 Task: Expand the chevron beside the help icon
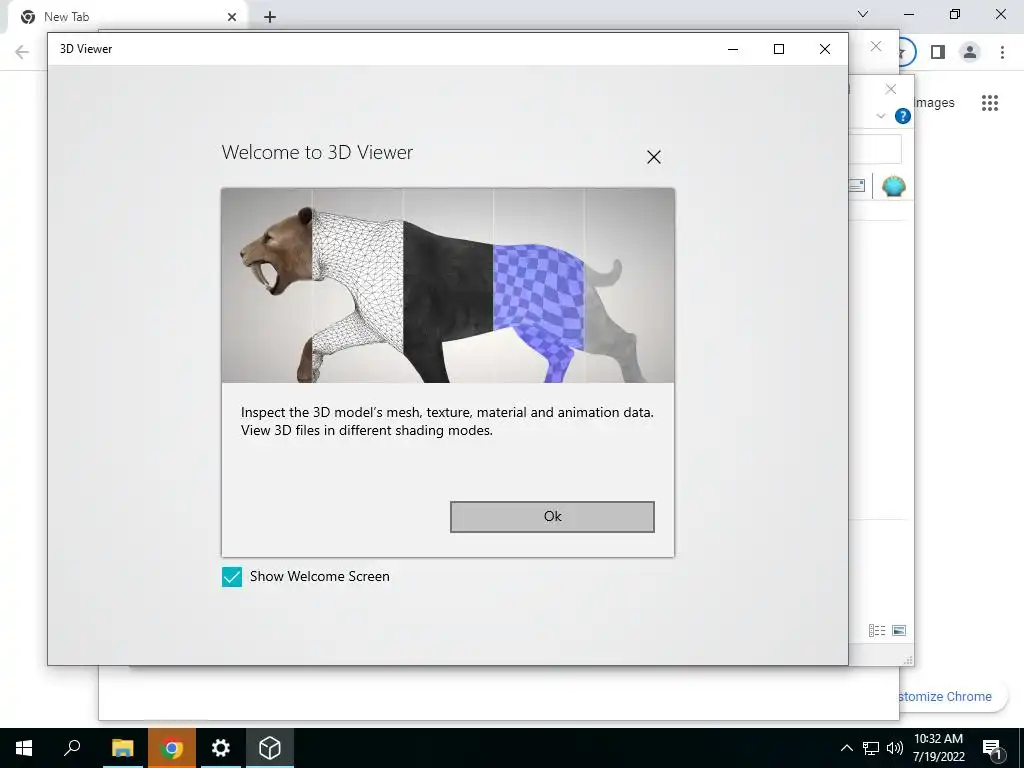880,116
